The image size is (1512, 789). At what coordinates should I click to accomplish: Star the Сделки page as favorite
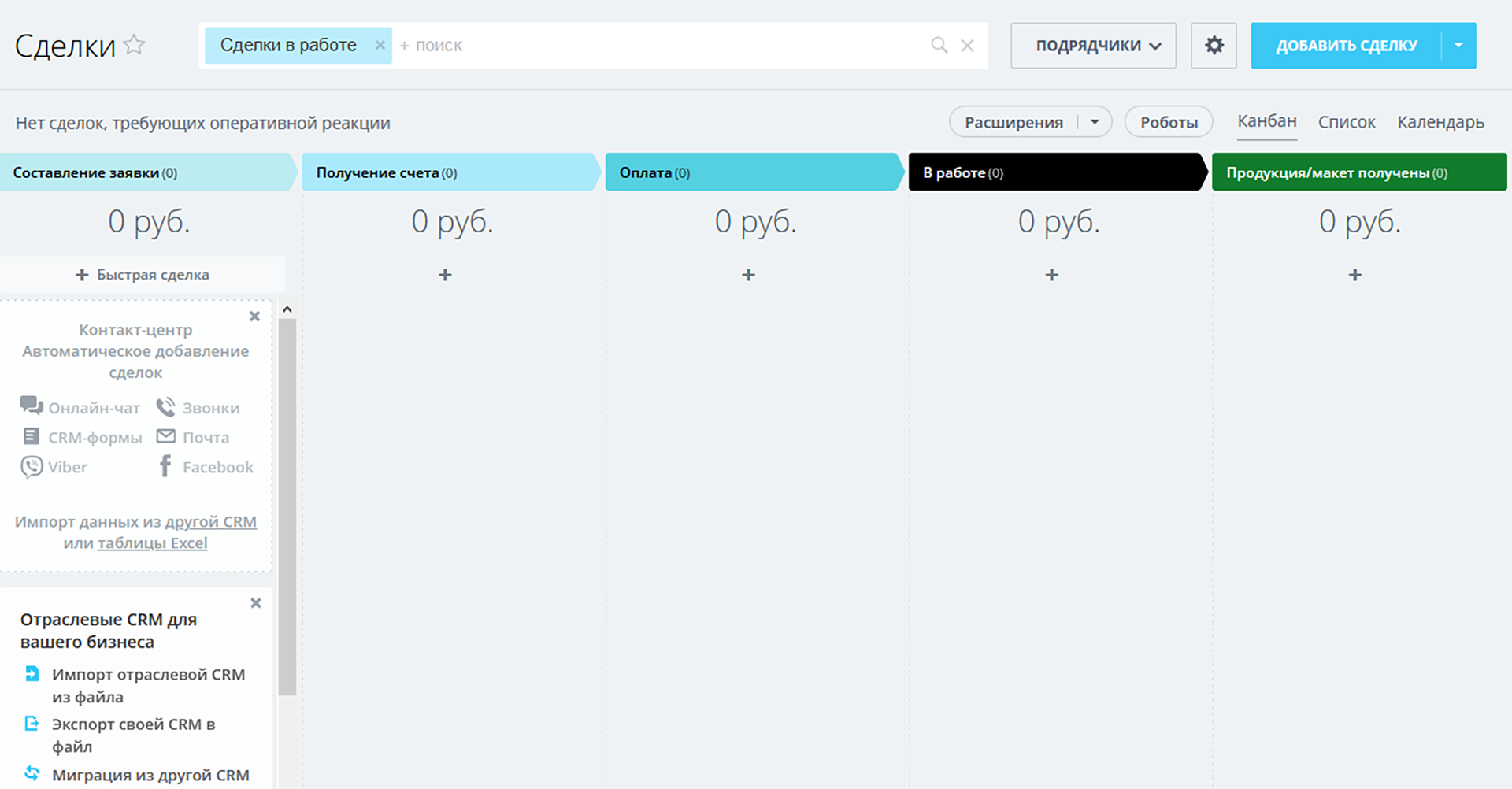pyautogui.click(x=135, y=45)
